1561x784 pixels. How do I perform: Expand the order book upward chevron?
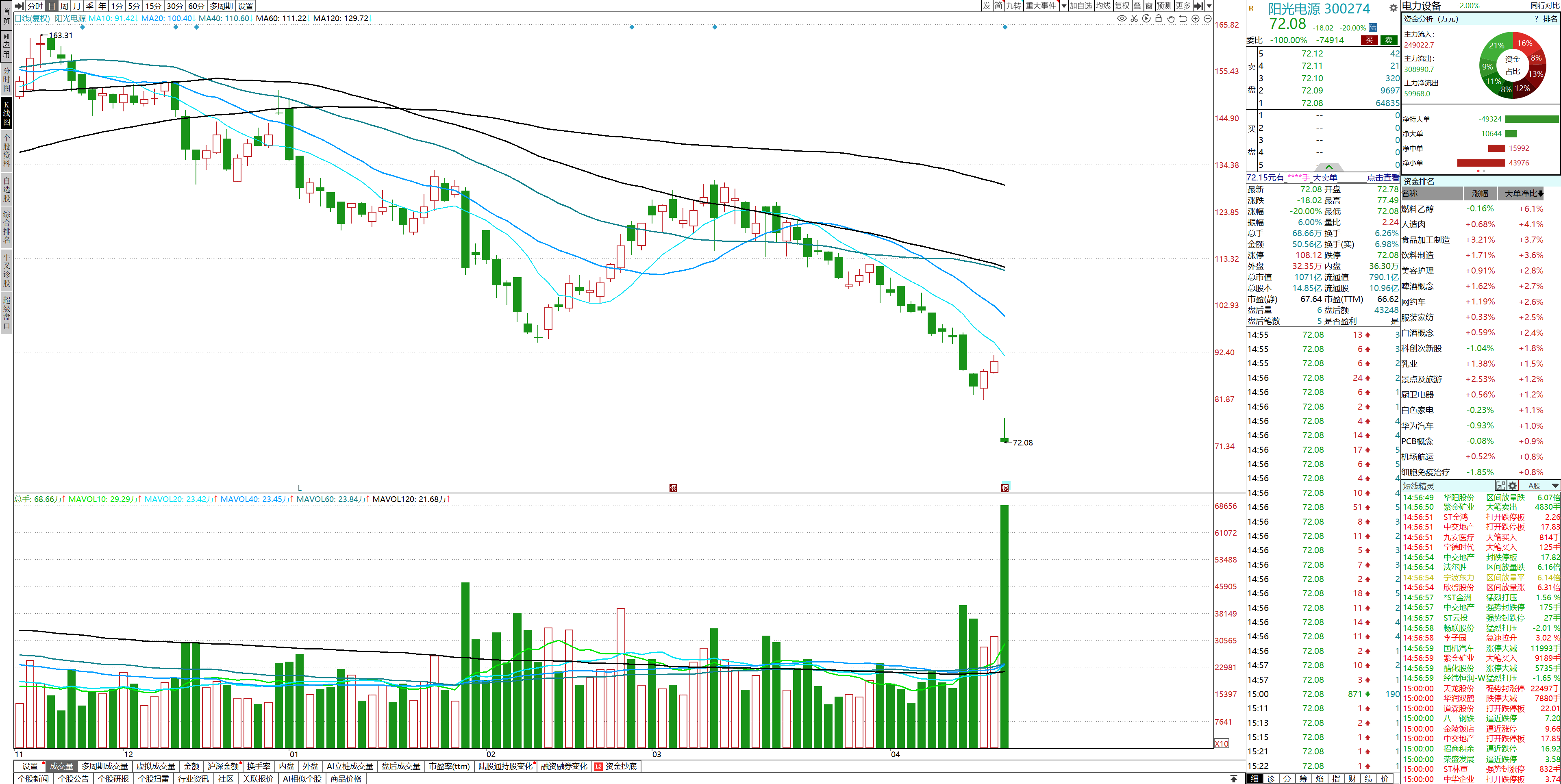click(1329, 167)
